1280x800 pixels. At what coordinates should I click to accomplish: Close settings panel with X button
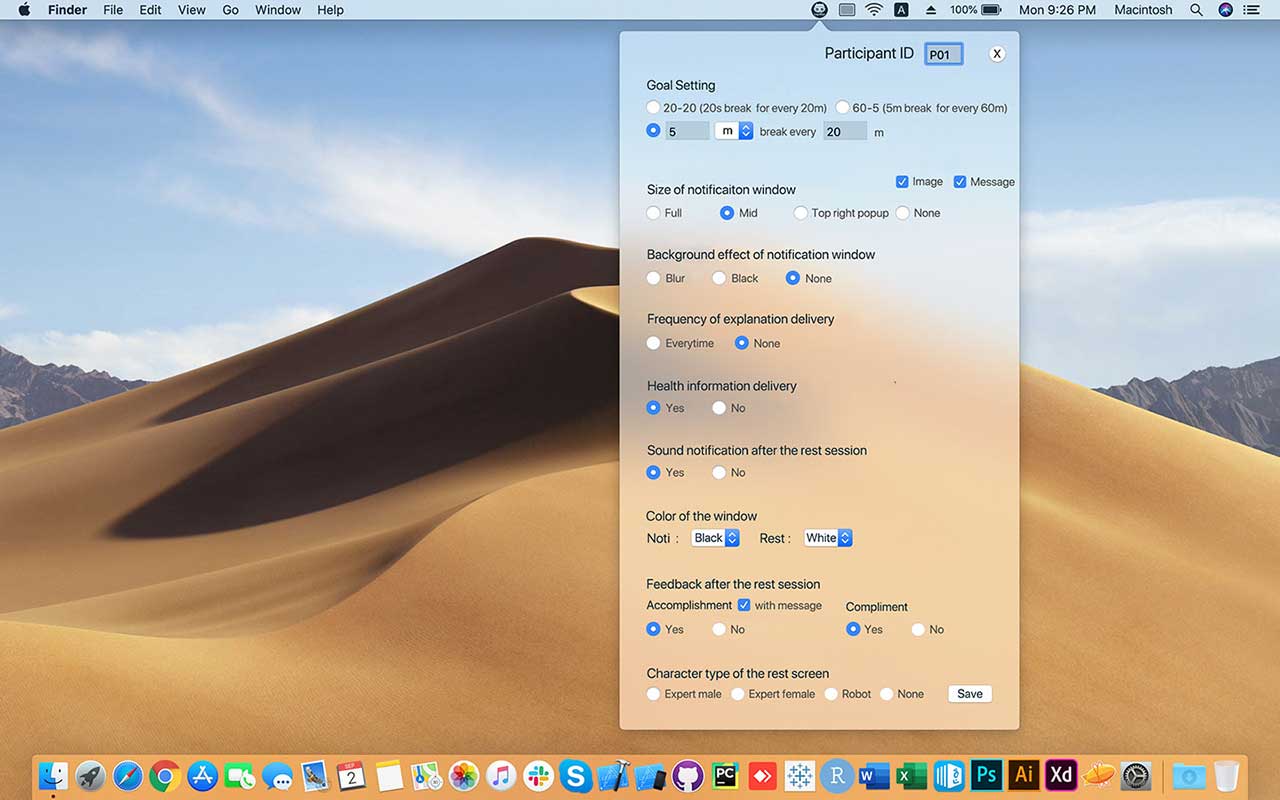[x=997, y=54]
